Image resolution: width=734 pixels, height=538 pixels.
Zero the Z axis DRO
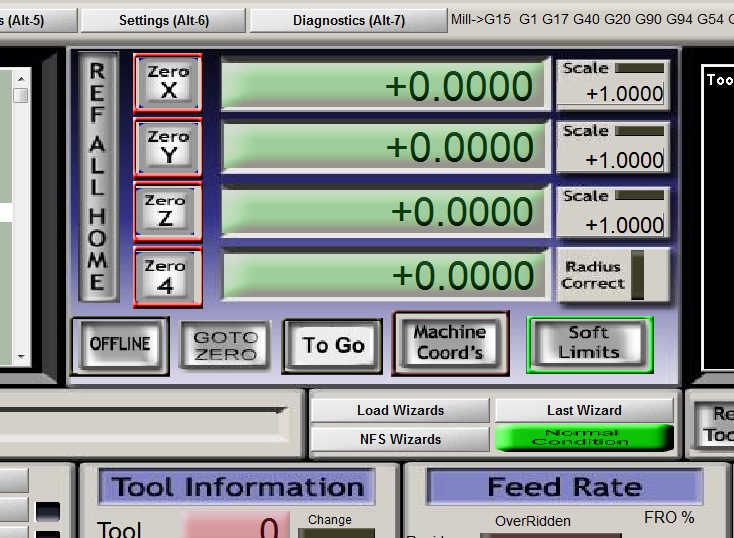pos(168,212)
